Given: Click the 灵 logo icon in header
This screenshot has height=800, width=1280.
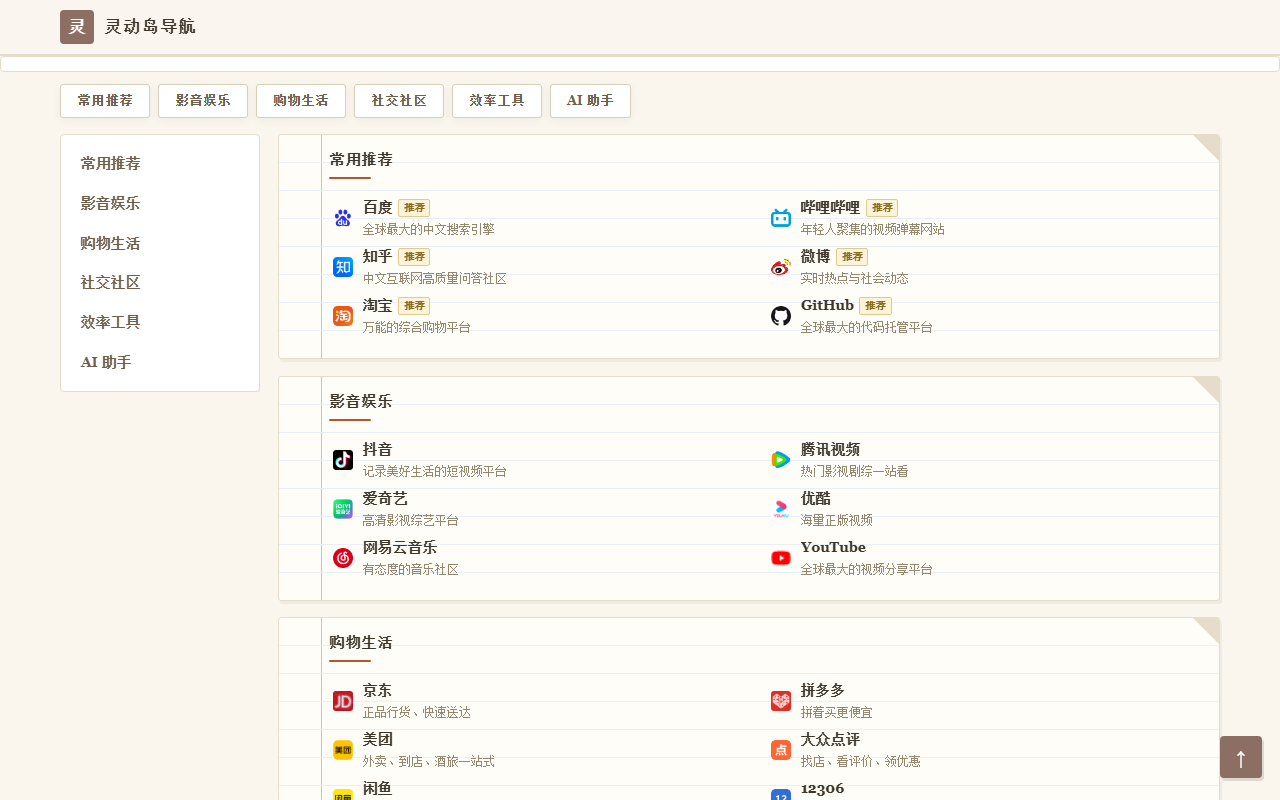Looking at the screenshot, I should (x=77, y=27).
